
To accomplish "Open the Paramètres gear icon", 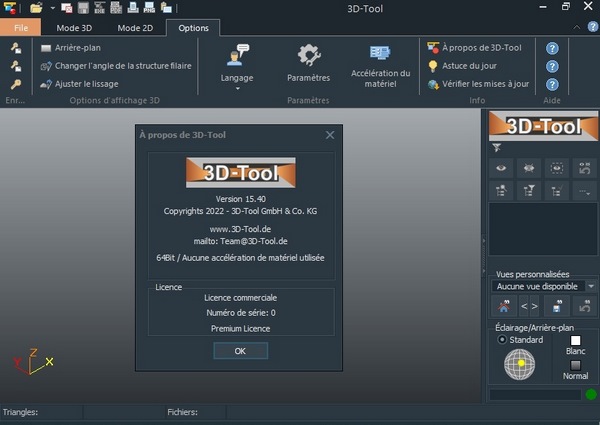I will point(308,57).
